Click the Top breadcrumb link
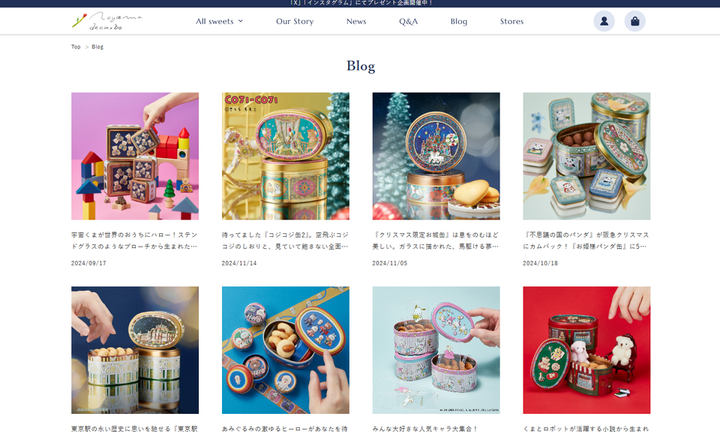720x434 pixels. pos(76,47)
